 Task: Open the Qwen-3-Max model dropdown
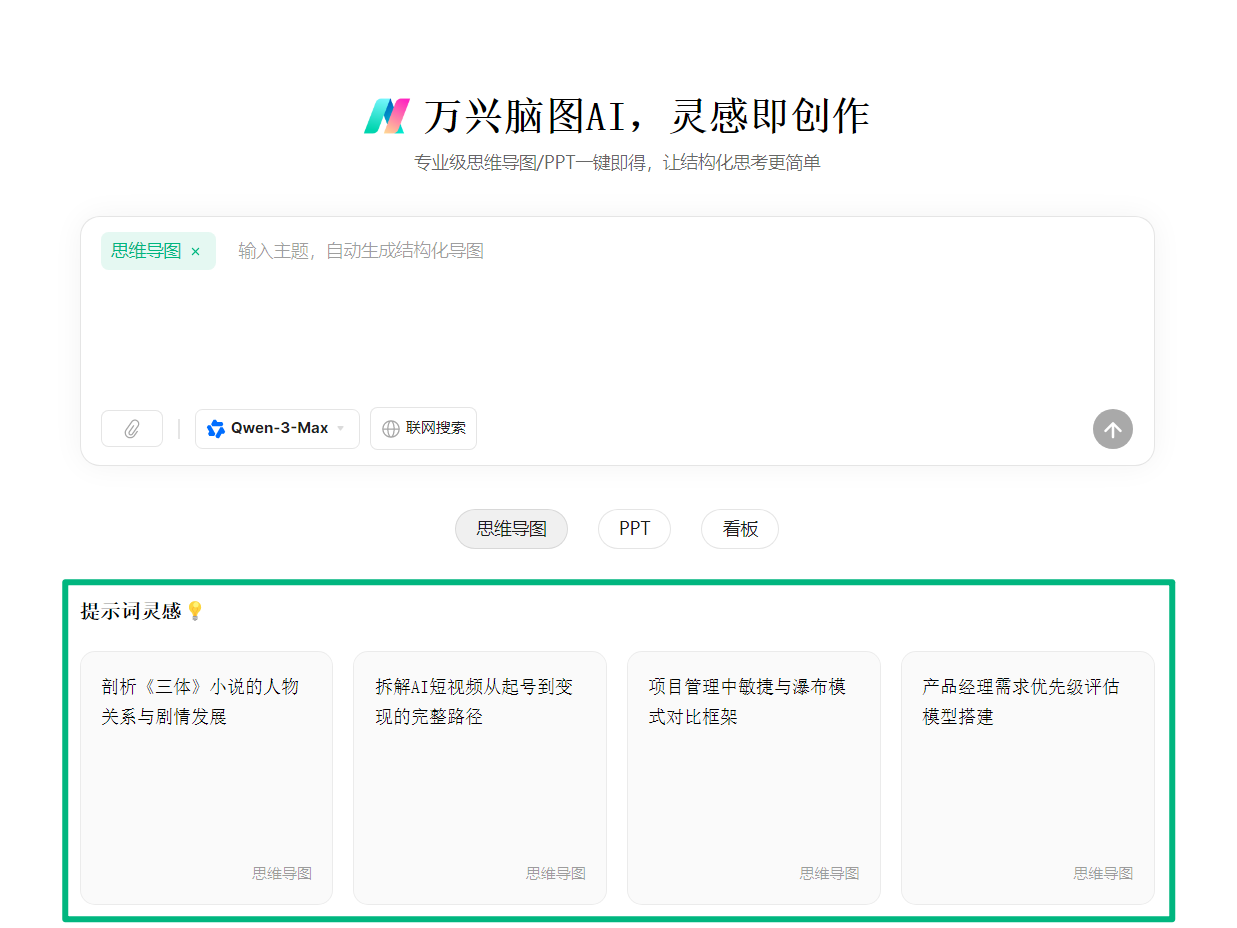tap(277, 428)
